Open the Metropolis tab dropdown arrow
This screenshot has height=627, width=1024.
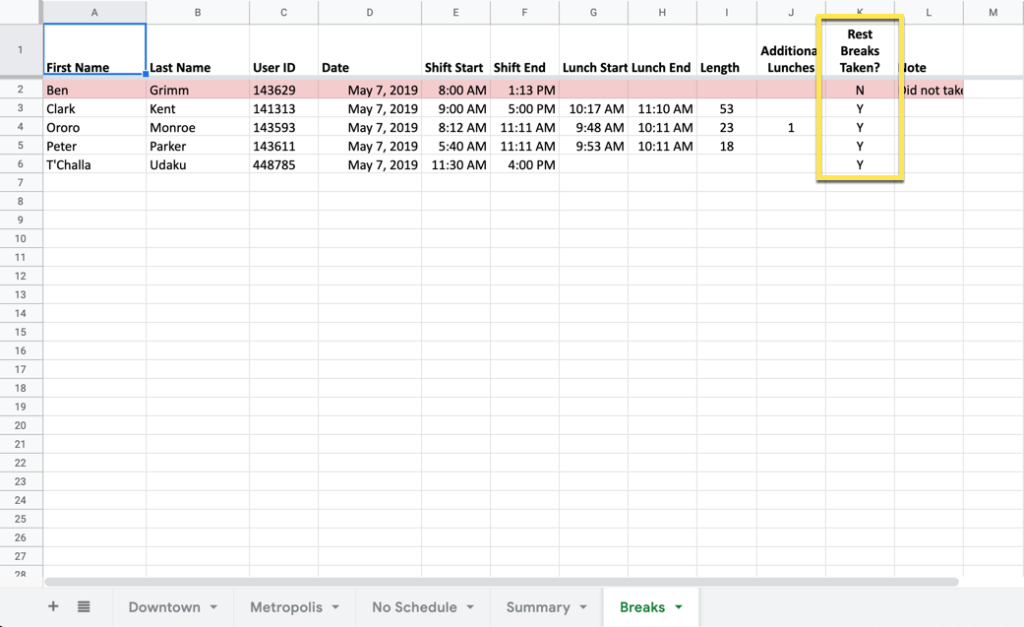(335, 606)
